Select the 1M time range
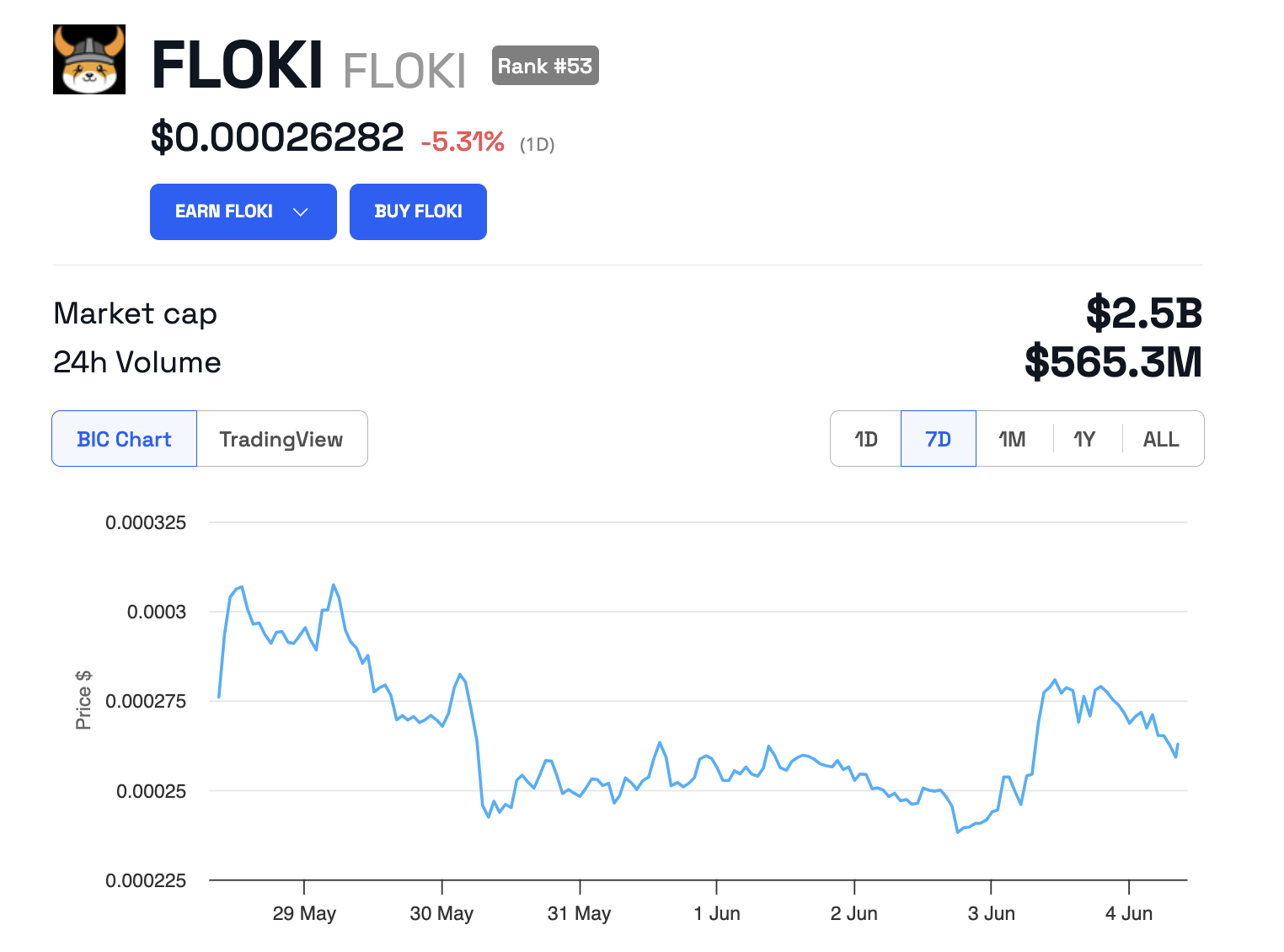This screenshot has height=952, width=1284. 1012,439
